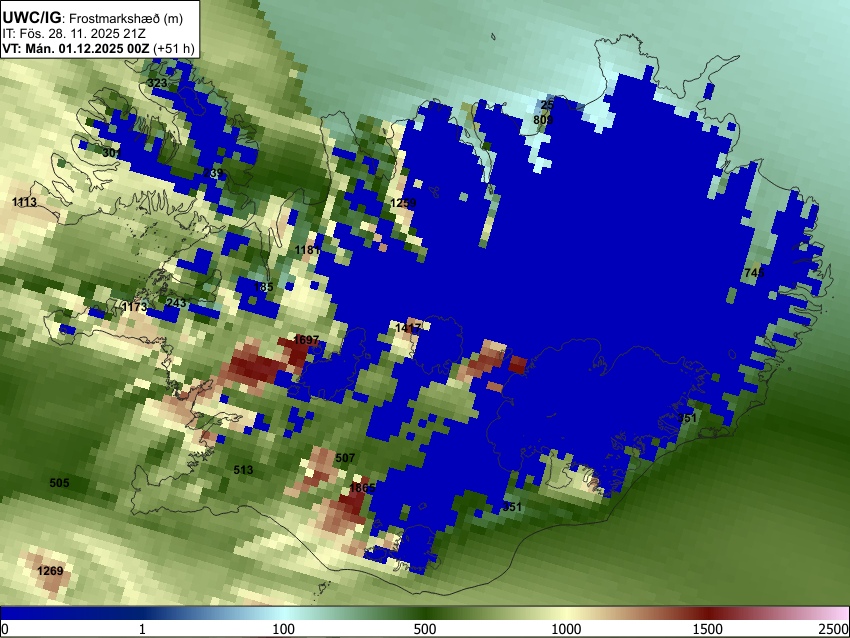Click the map value 323
This screenshot has width=850, height=638.
point(157,83)
